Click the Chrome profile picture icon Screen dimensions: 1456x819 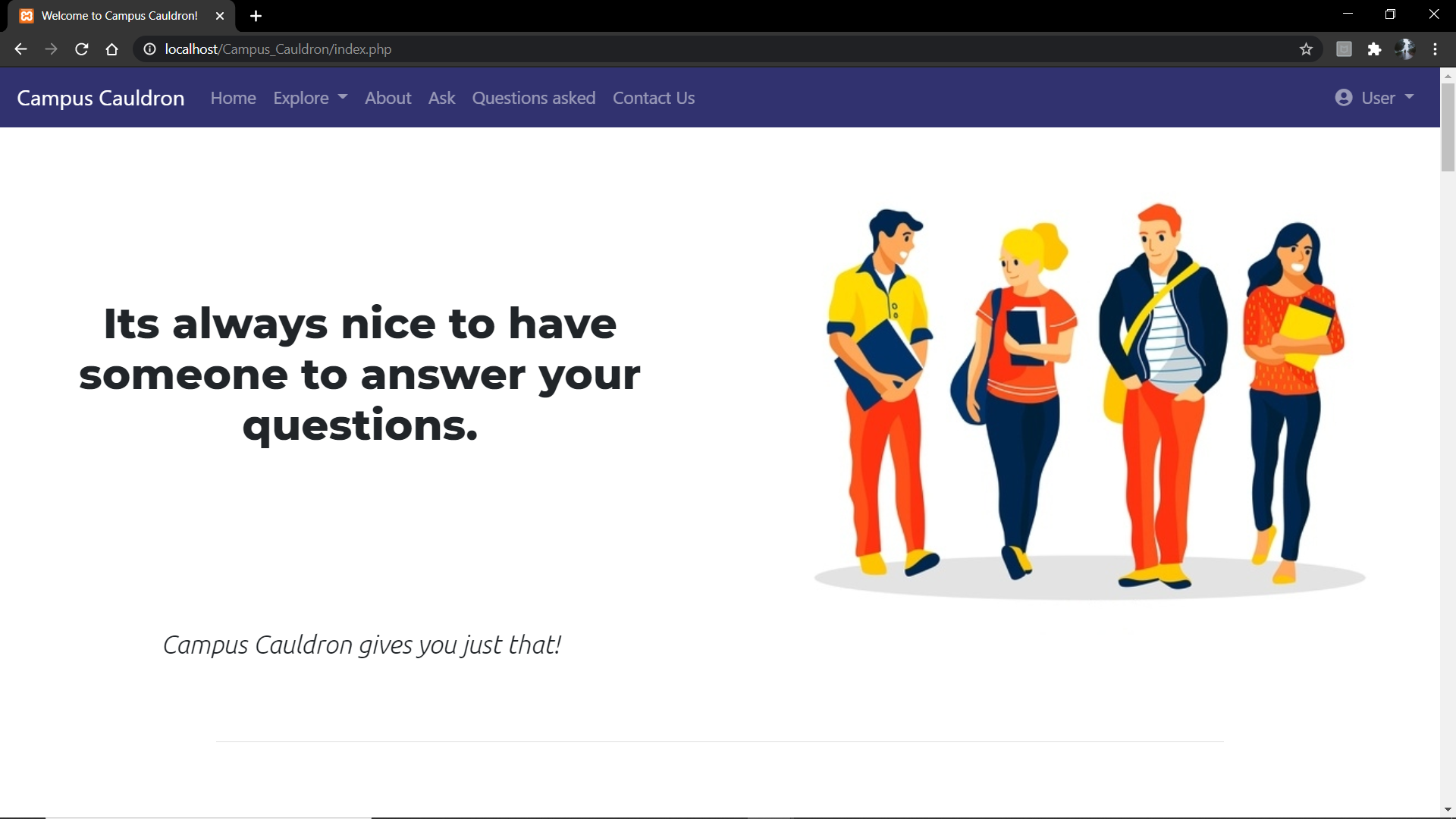pos(1405,49)
